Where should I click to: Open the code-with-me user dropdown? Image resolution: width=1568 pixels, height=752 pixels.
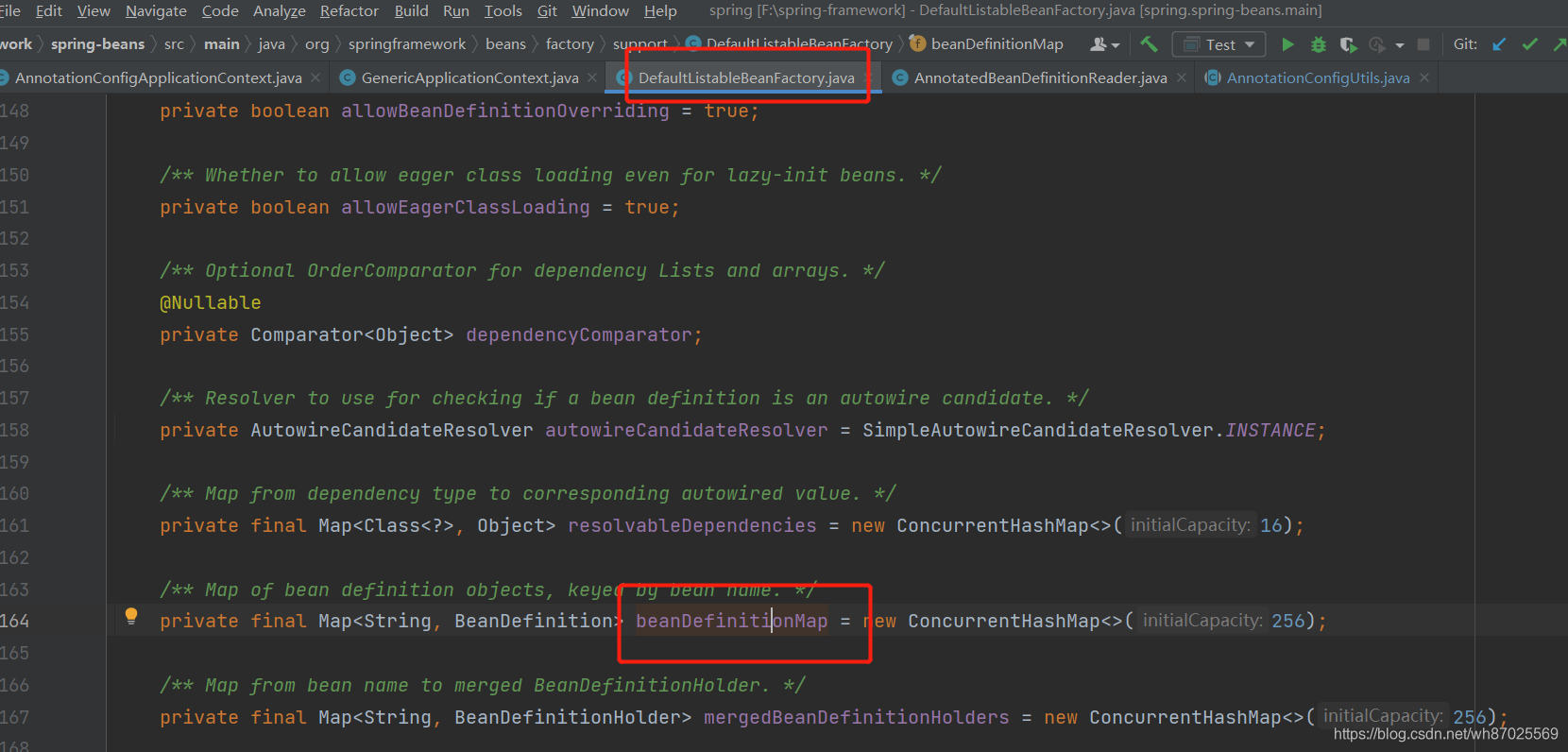pos(1104,44)
